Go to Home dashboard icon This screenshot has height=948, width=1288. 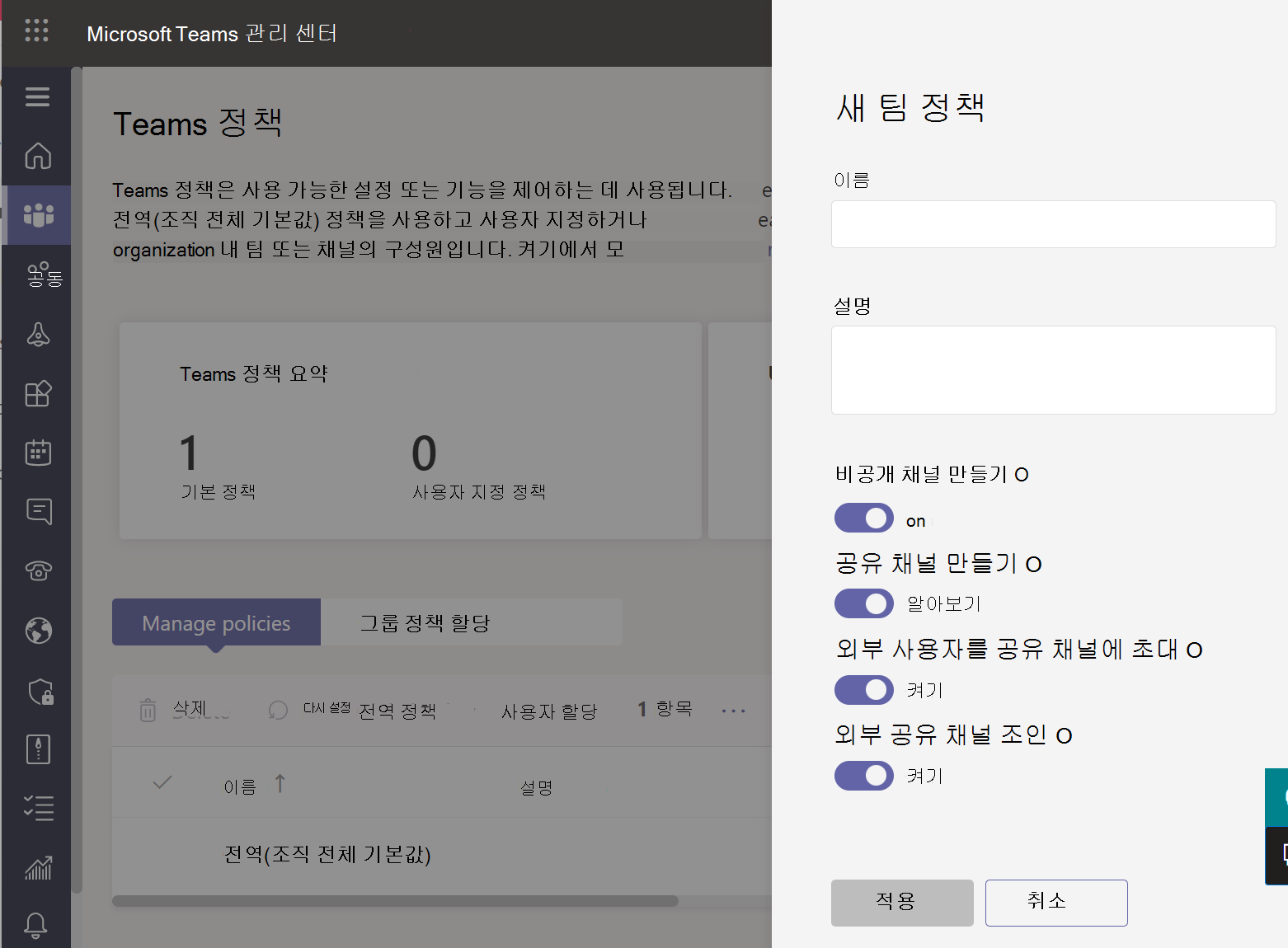38,156
